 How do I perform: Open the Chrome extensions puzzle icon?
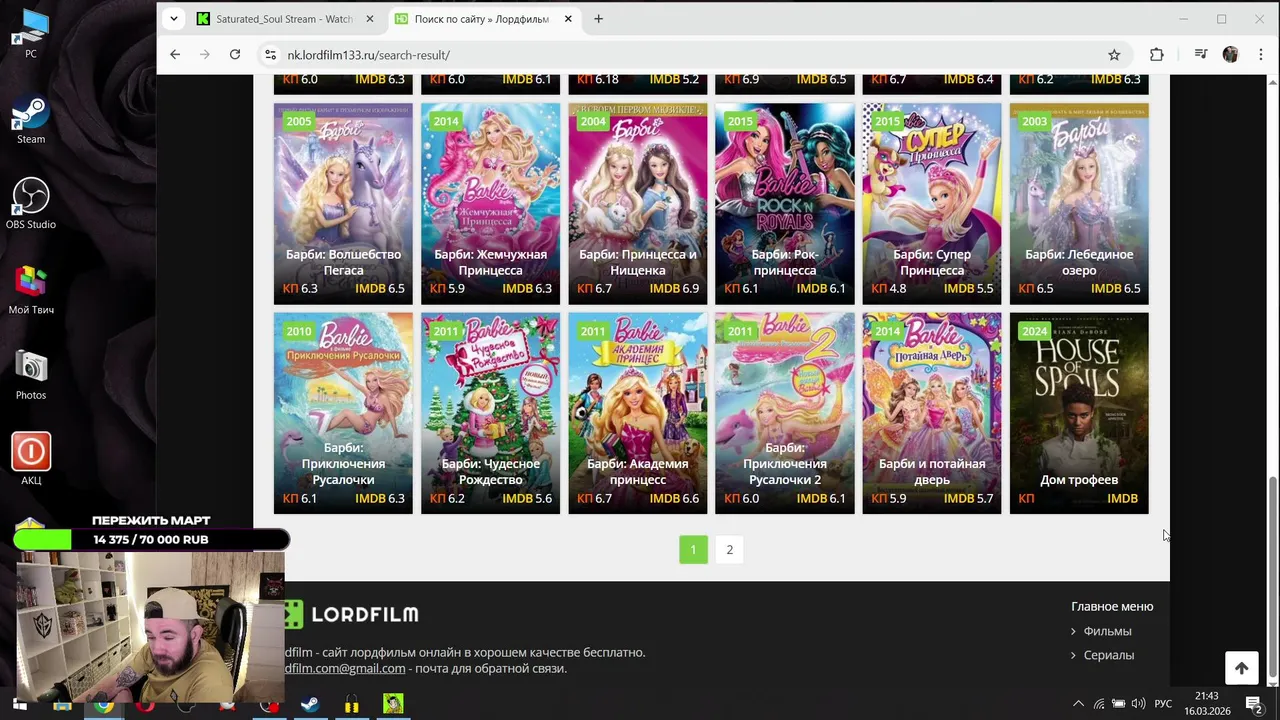coord(1157,55)
